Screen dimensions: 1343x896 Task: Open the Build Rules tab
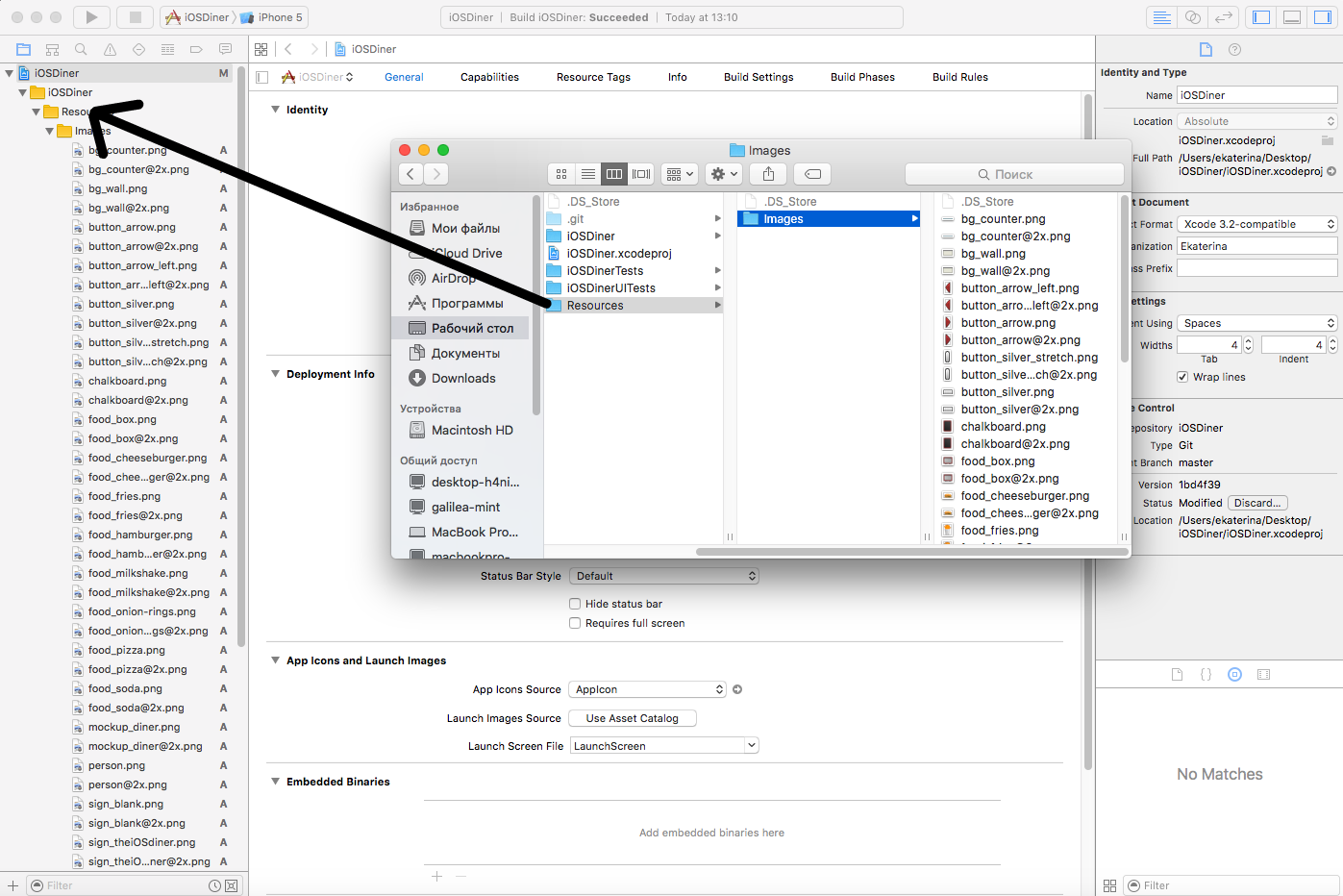(x=960, y=77)
